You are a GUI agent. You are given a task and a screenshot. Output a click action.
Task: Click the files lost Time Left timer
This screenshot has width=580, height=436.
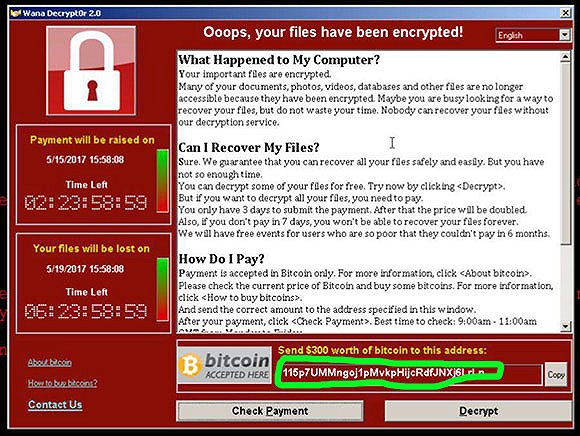point(86,311)
